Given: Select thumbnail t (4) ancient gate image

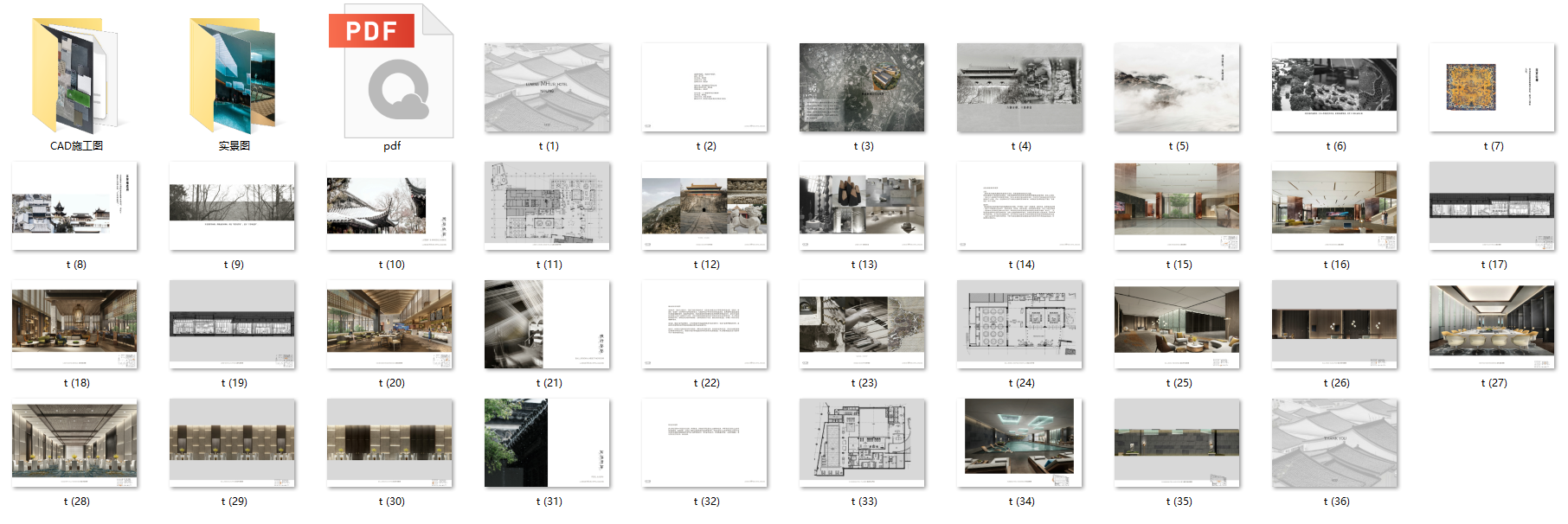Looking at the screenshot, I should click(1019, 87).
